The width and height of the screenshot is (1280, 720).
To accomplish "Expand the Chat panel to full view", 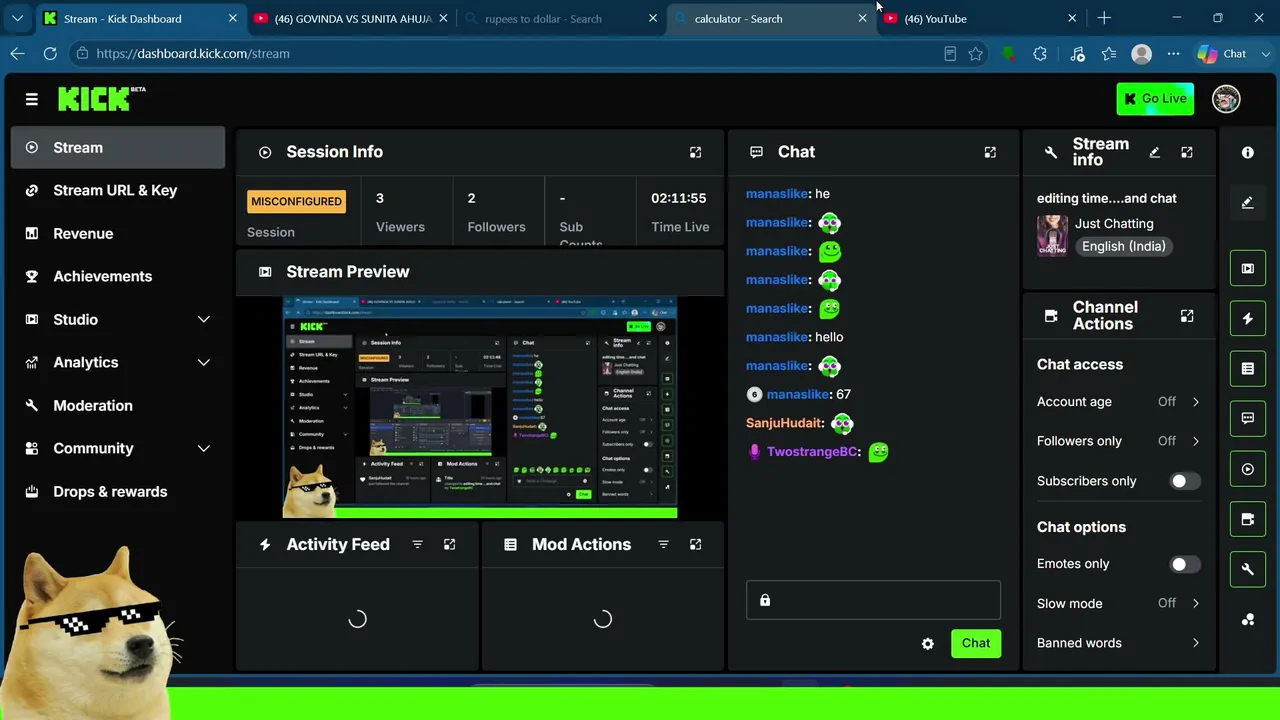I will 990,152.
